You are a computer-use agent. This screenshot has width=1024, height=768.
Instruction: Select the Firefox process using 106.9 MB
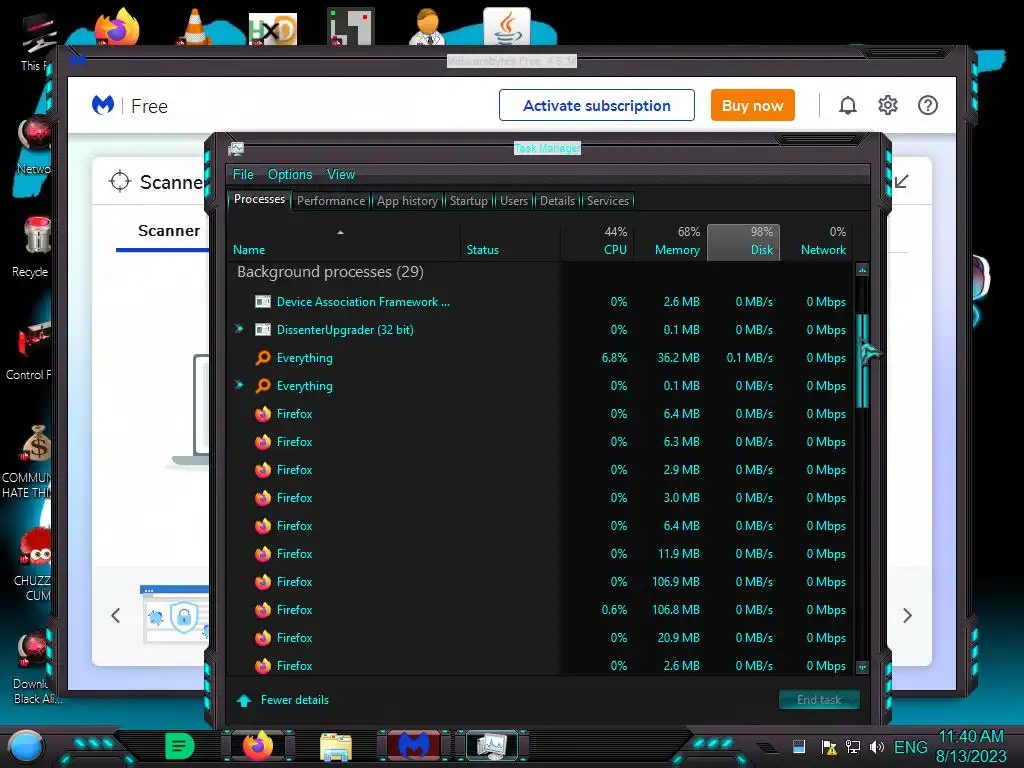[x=540, y=582]
